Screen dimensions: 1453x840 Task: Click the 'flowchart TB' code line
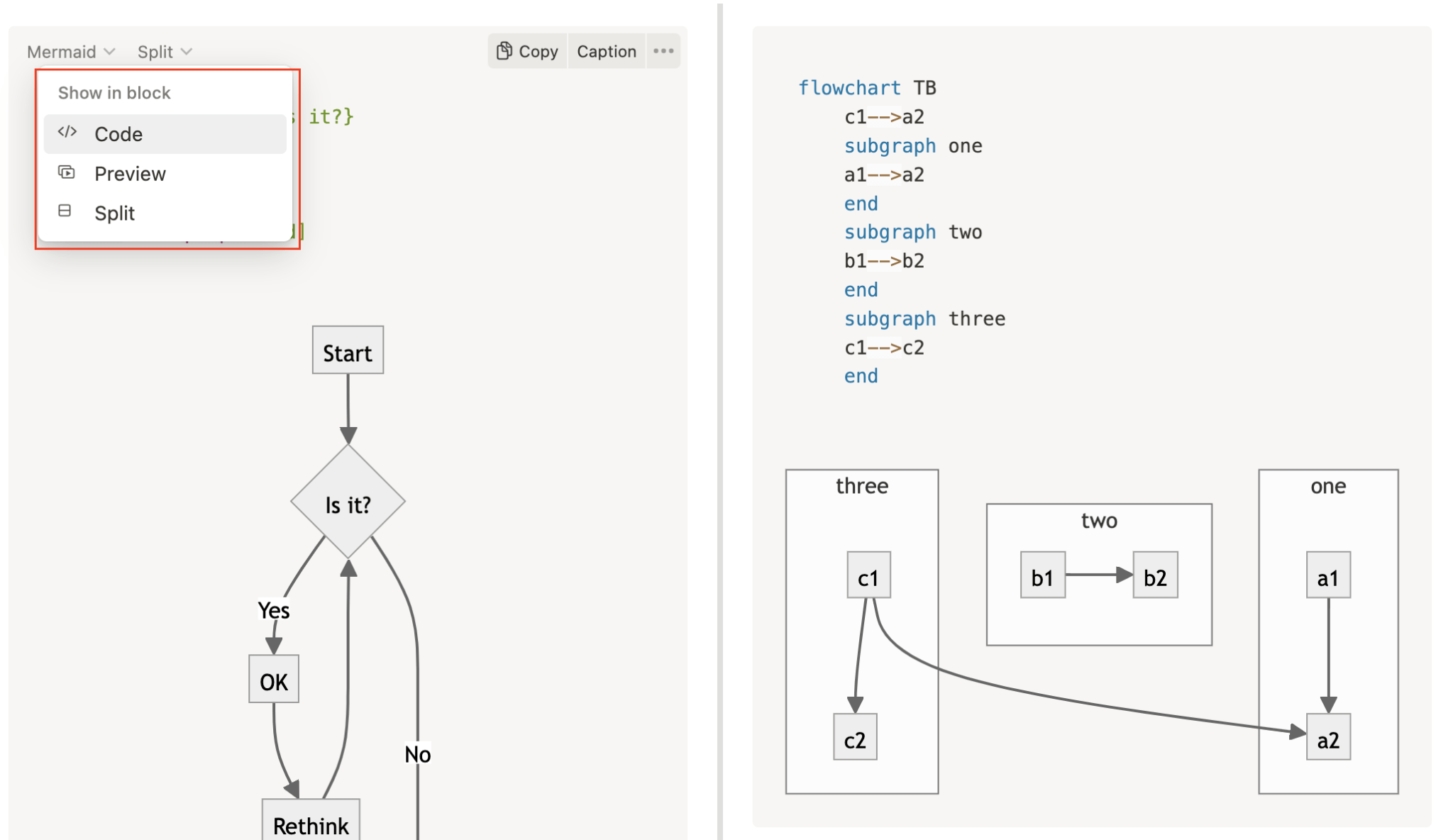click(x=866, y=88)
